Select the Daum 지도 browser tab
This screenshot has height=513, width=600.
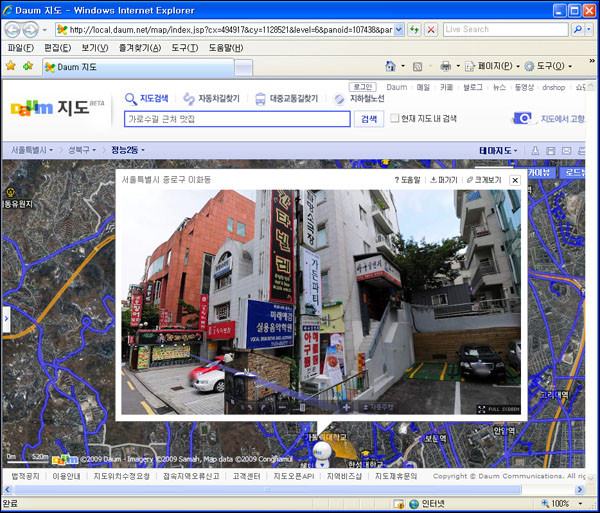[138, 67]
